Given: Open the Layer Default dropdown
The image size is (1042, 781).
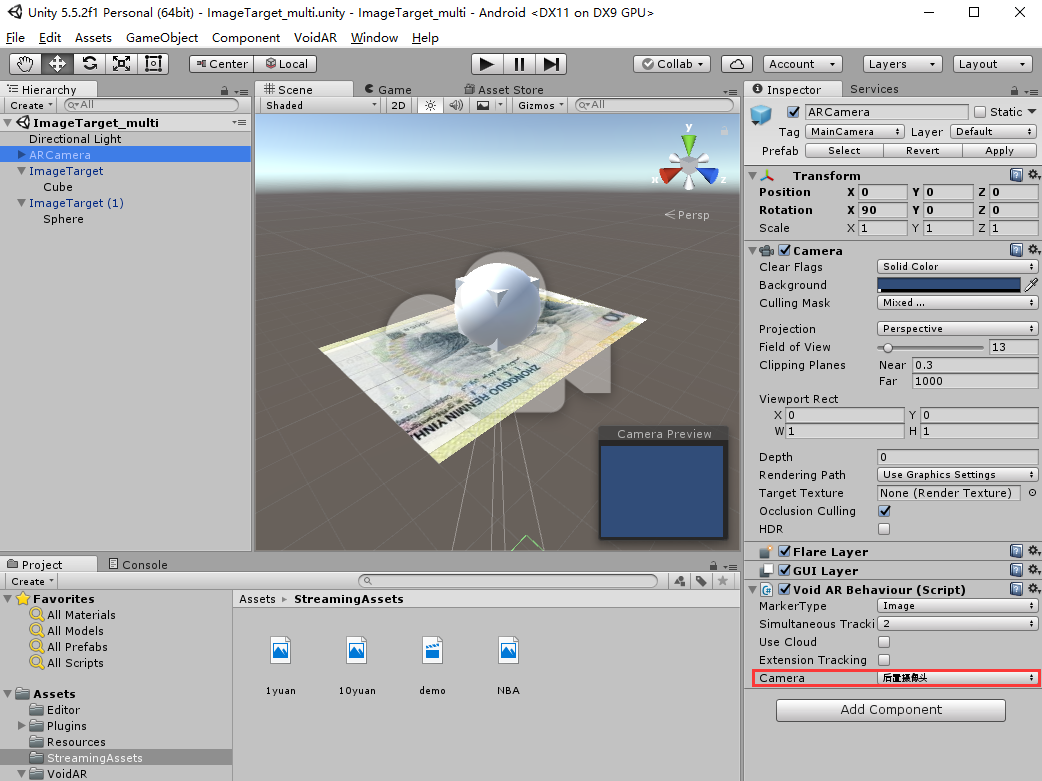Looking at the screenshot, I should click(x=993, y=132).
